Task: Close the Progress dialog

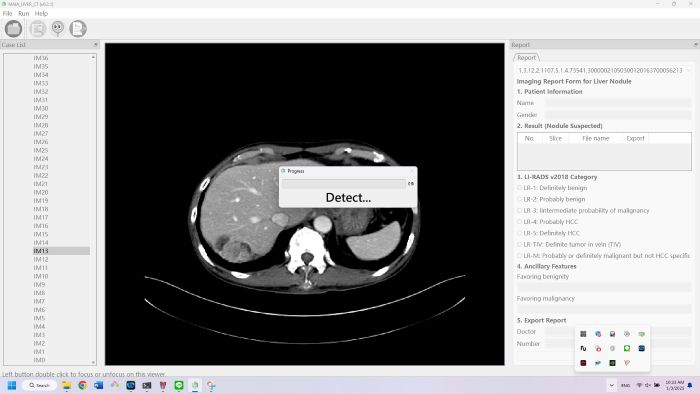Action: pos(412,171)
